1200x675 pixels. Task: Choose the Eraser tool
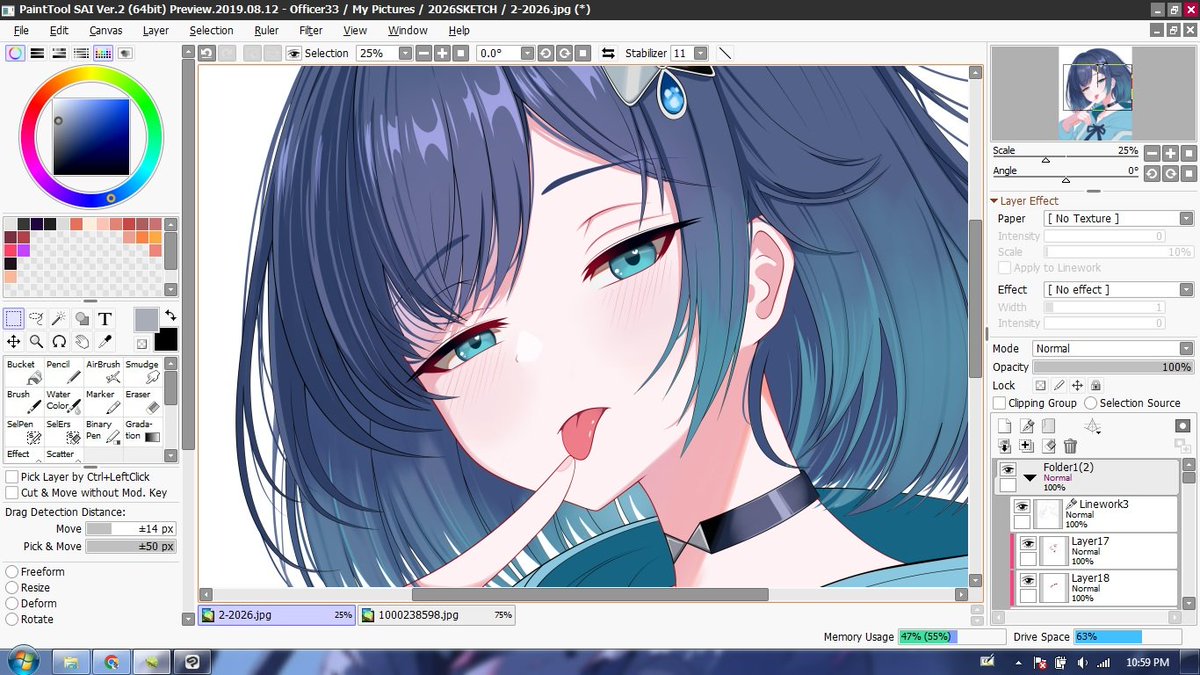point(142,401)
